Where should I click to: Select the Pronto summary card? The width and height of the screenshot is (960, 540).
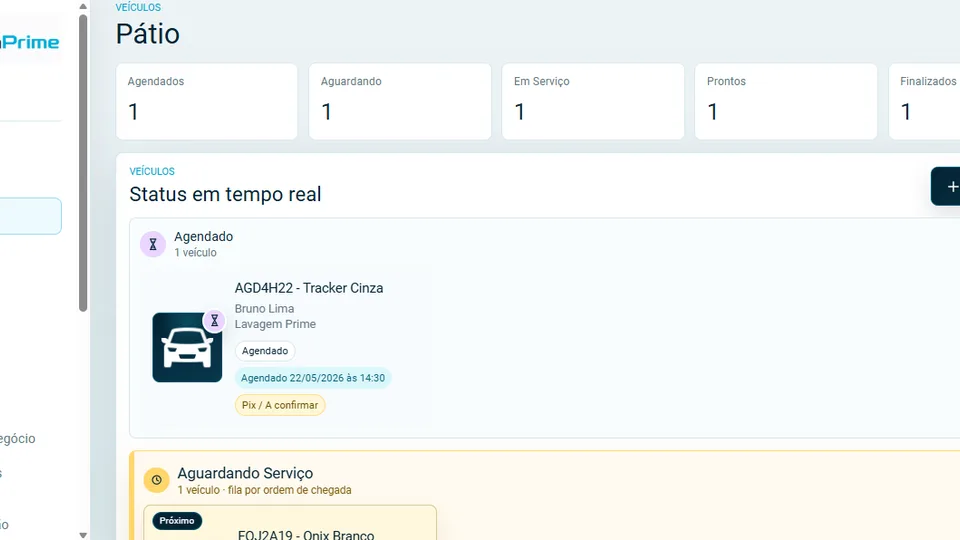coord(786,102)
